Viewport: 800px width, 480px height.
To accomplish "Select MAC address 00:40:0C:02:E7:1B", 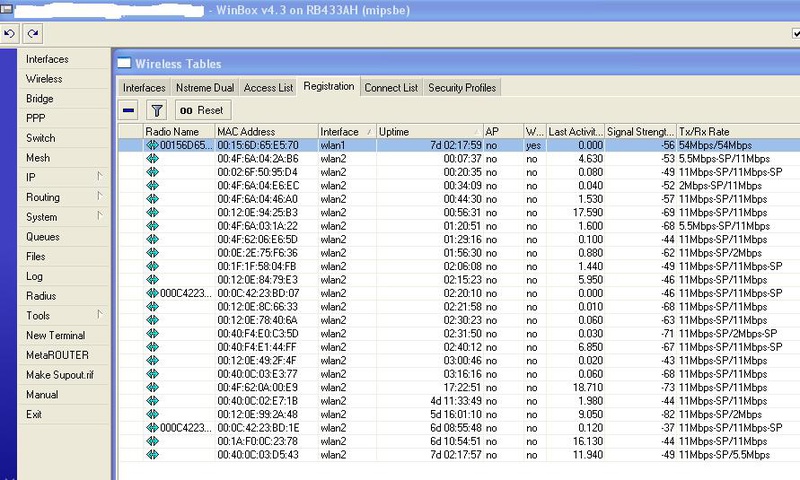I will [x=258, y=401].
